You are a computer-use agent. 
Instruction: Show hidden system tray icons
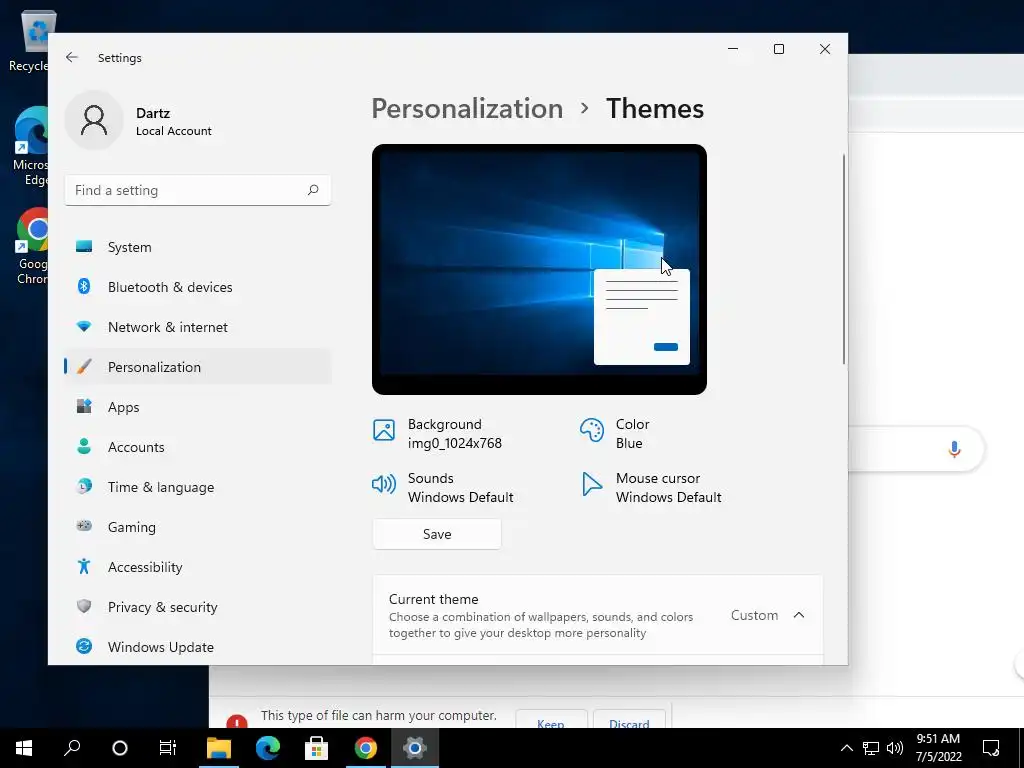click(x=846, y=748)
